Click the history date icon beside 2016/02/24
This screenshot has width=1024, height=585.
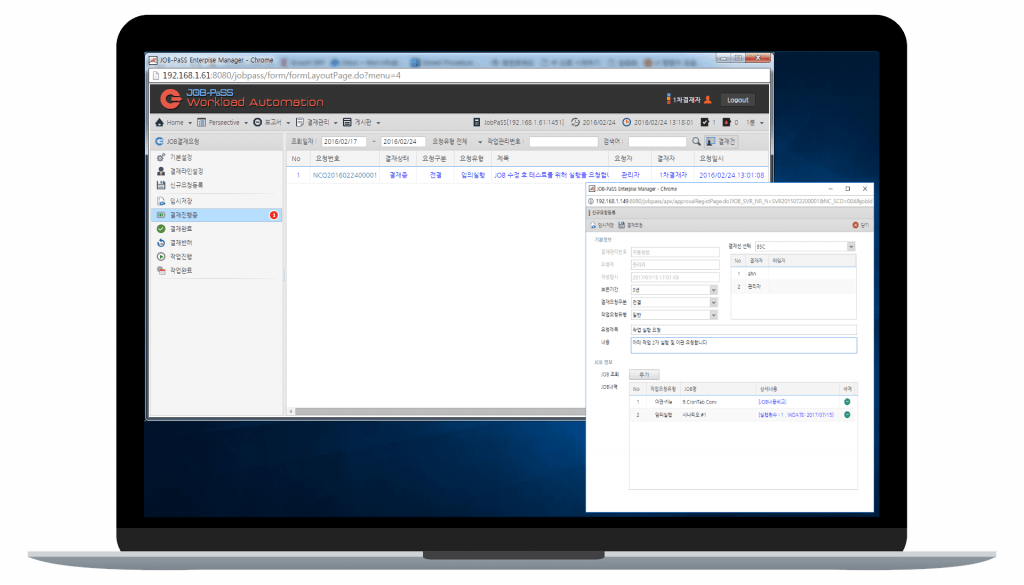point(575,122)
